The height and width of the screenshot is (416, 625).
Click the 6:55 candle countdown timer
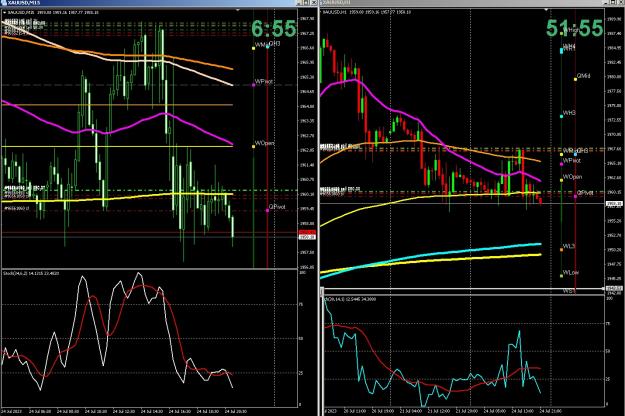(x=274, y=29)
